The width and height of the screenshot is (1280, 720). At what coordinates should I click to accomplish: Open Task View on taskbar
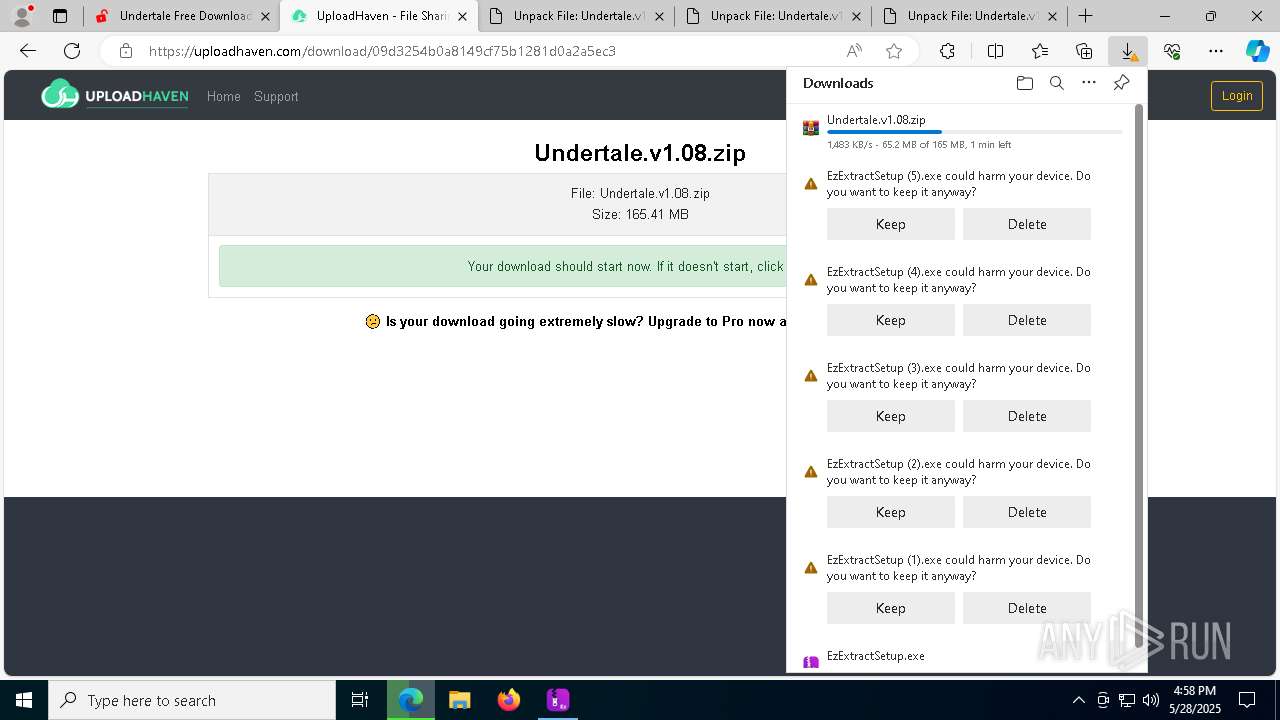pyautogui.click(x=360, y=700)
